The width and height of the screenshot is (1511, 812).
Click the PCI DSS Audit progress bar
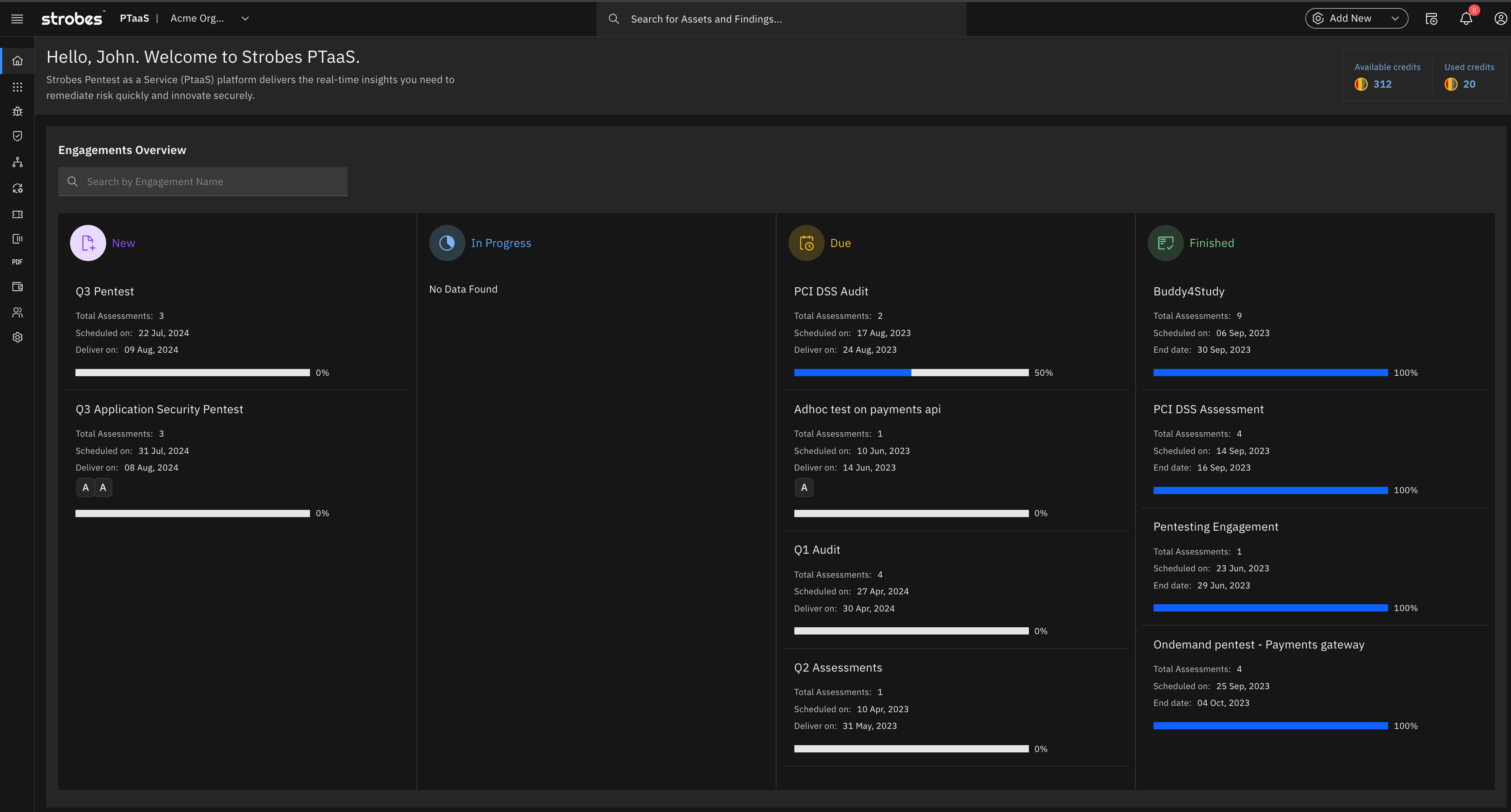point(911,373)
